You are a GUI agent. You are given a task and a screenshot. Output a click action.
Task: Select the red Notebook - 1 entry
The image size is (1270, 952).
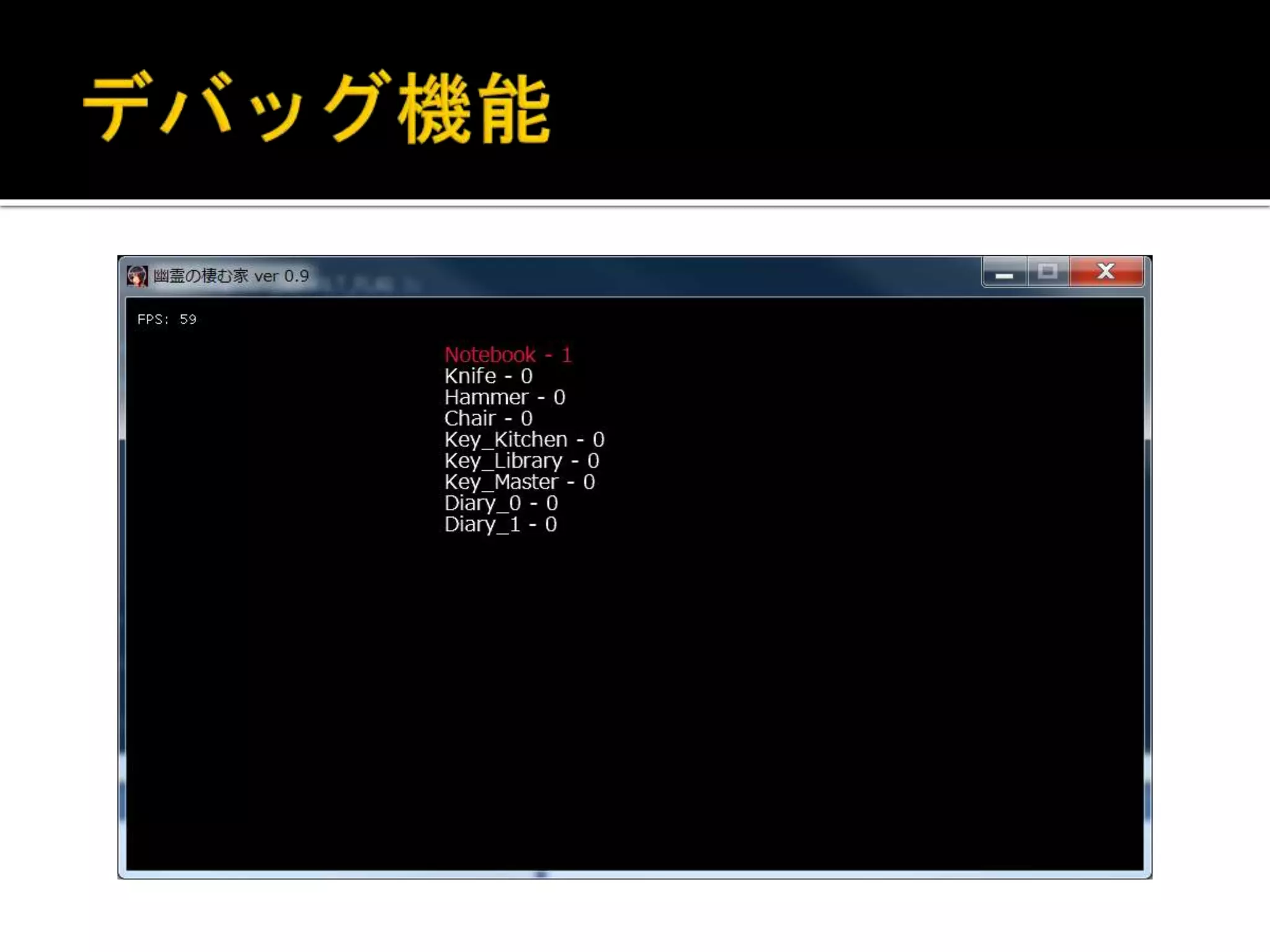click(507, 355)
